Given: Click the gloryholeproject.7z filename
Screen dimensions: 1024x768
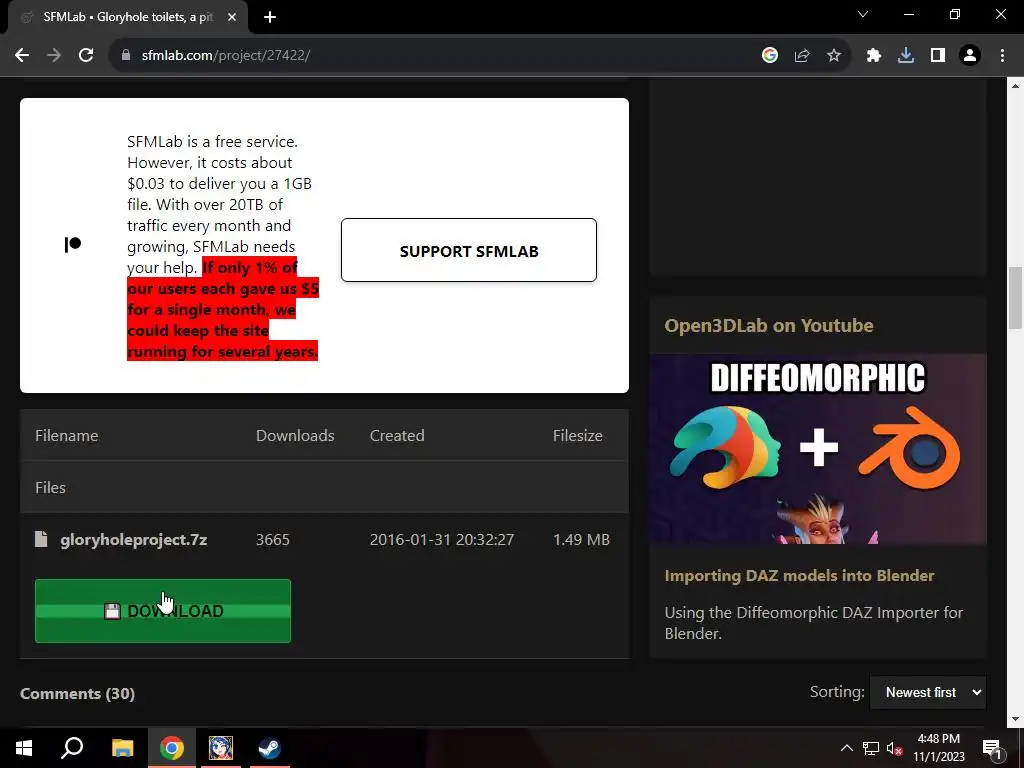Looking at the screenshot, I should 134,539.
